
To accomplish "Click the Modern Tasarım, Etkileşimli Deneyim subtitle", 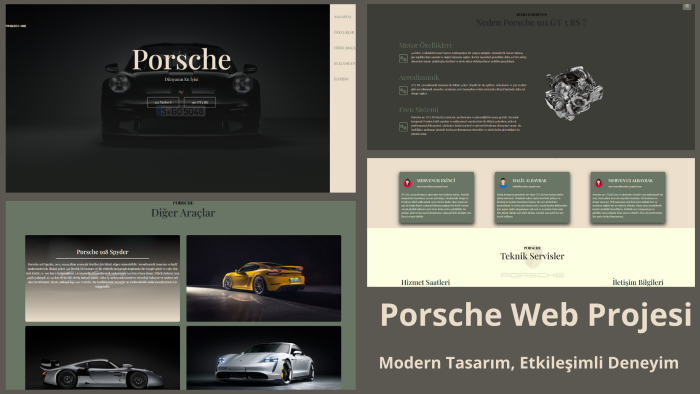I will click(529, 362).
